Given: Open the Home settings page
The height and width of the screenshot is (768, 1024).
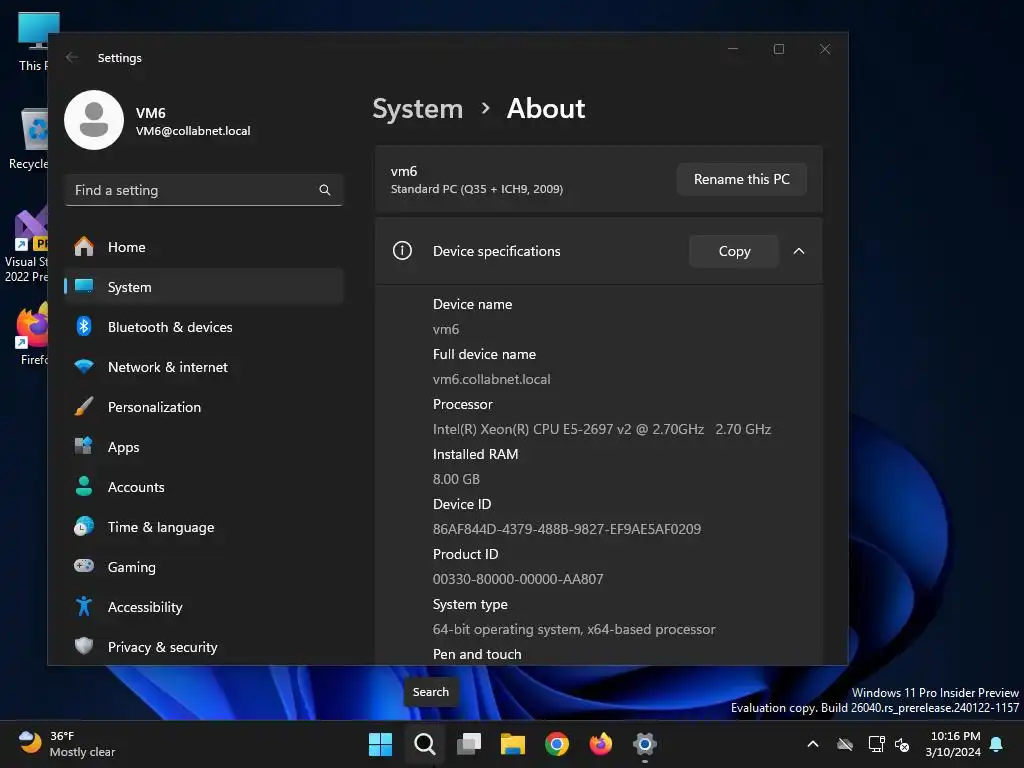Looking at the screenshot, I should [x=204, y=247].
